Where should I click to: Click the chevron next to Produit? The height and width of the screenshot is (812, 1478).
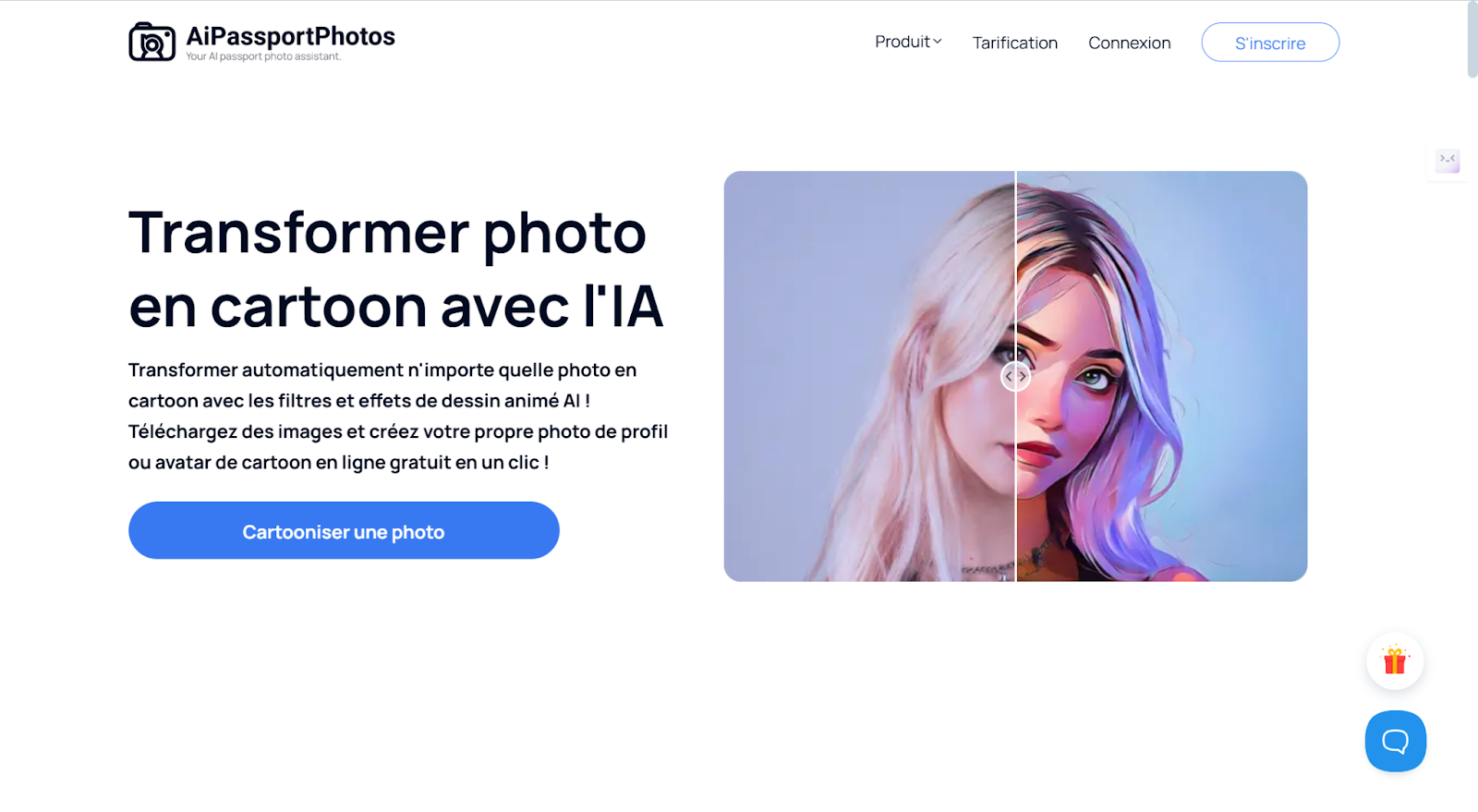click(x=938, y=42)
